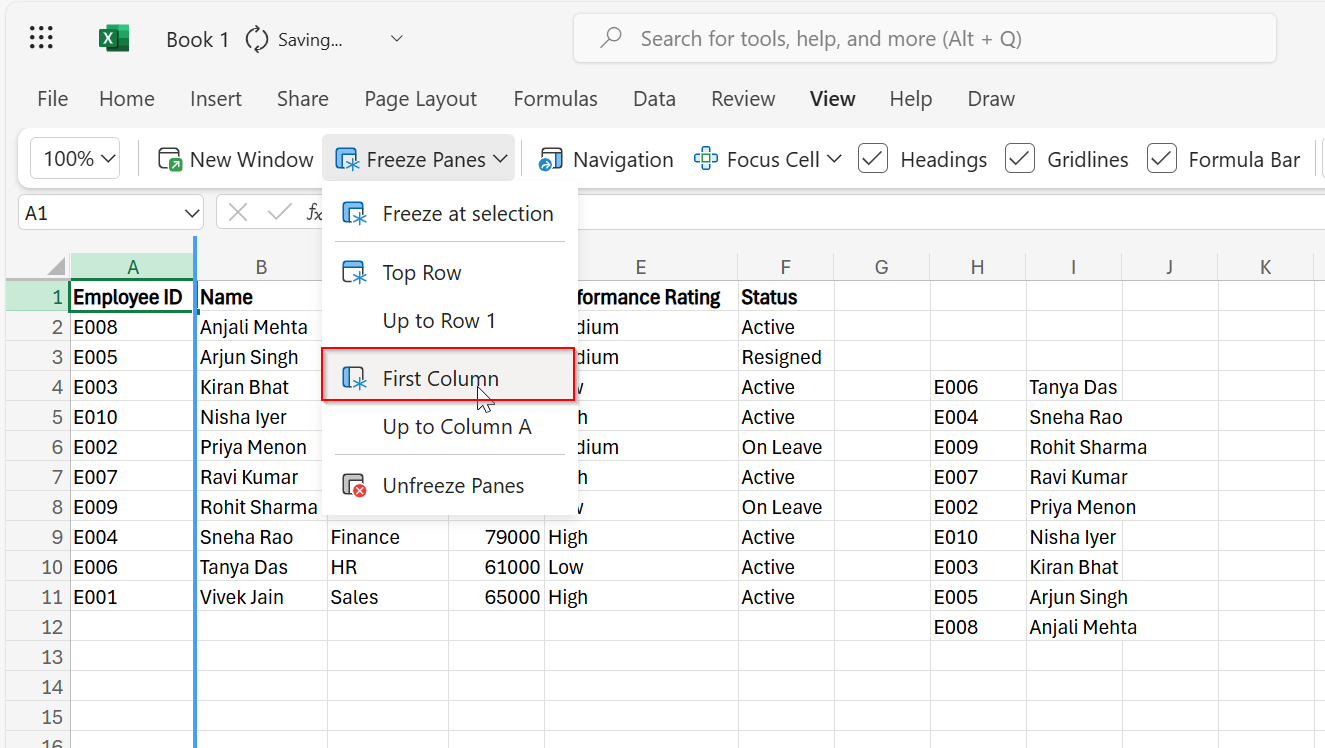This screenshot has height=748, width=1325.
Task: Click the workbook name Book 1
Action: point(197,38)
